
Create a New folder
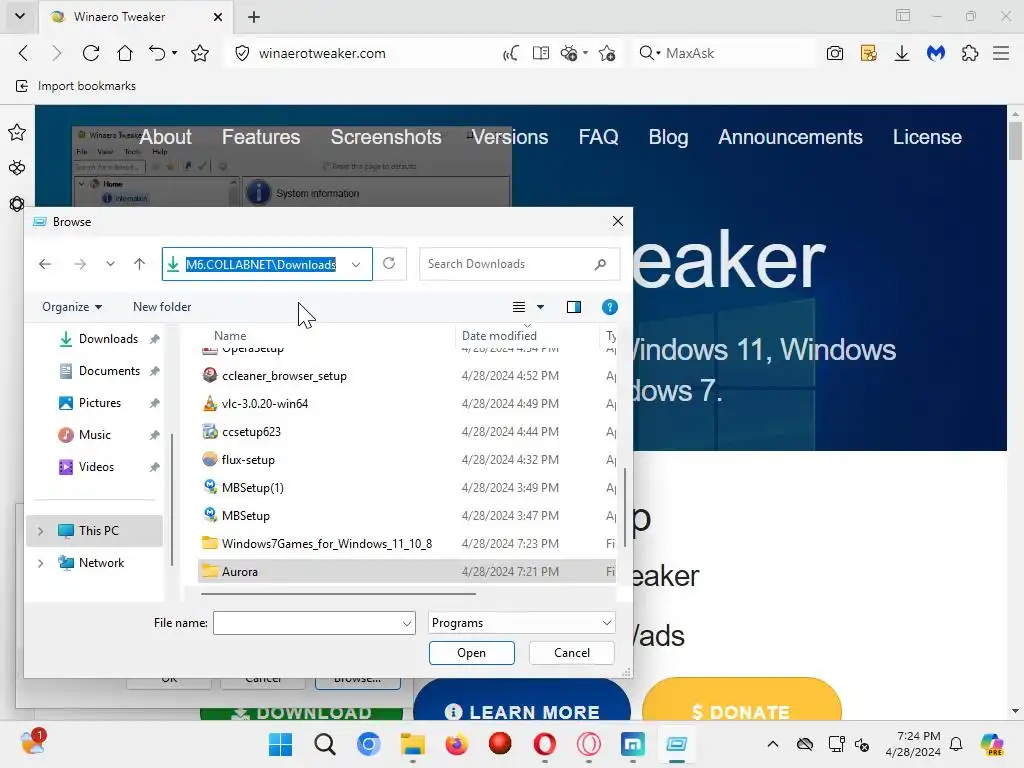coord(162,307)
